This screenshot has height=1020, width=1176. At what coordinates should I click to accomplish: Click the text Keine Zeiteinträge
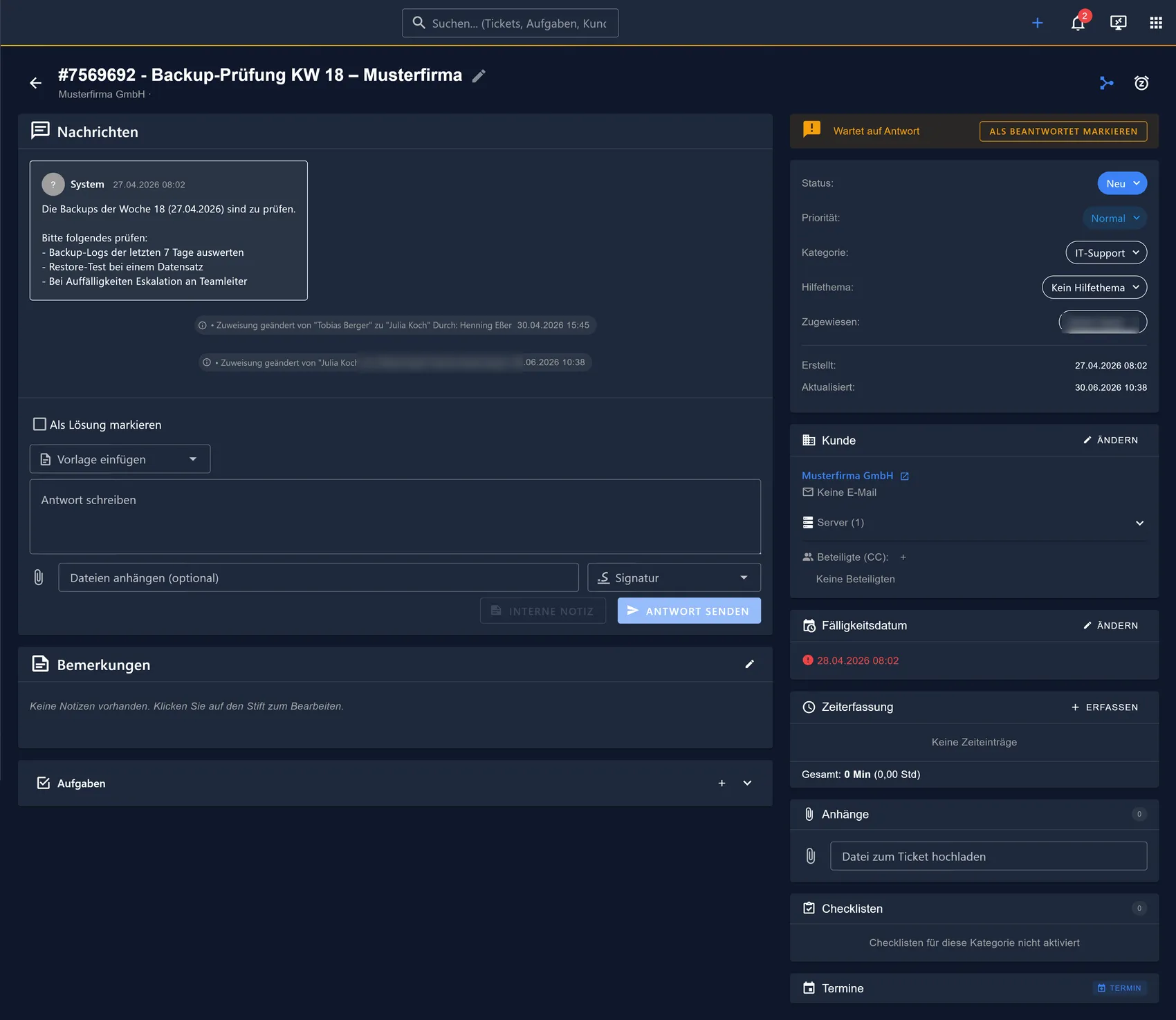pyautogui.click(x=974, y=742)
